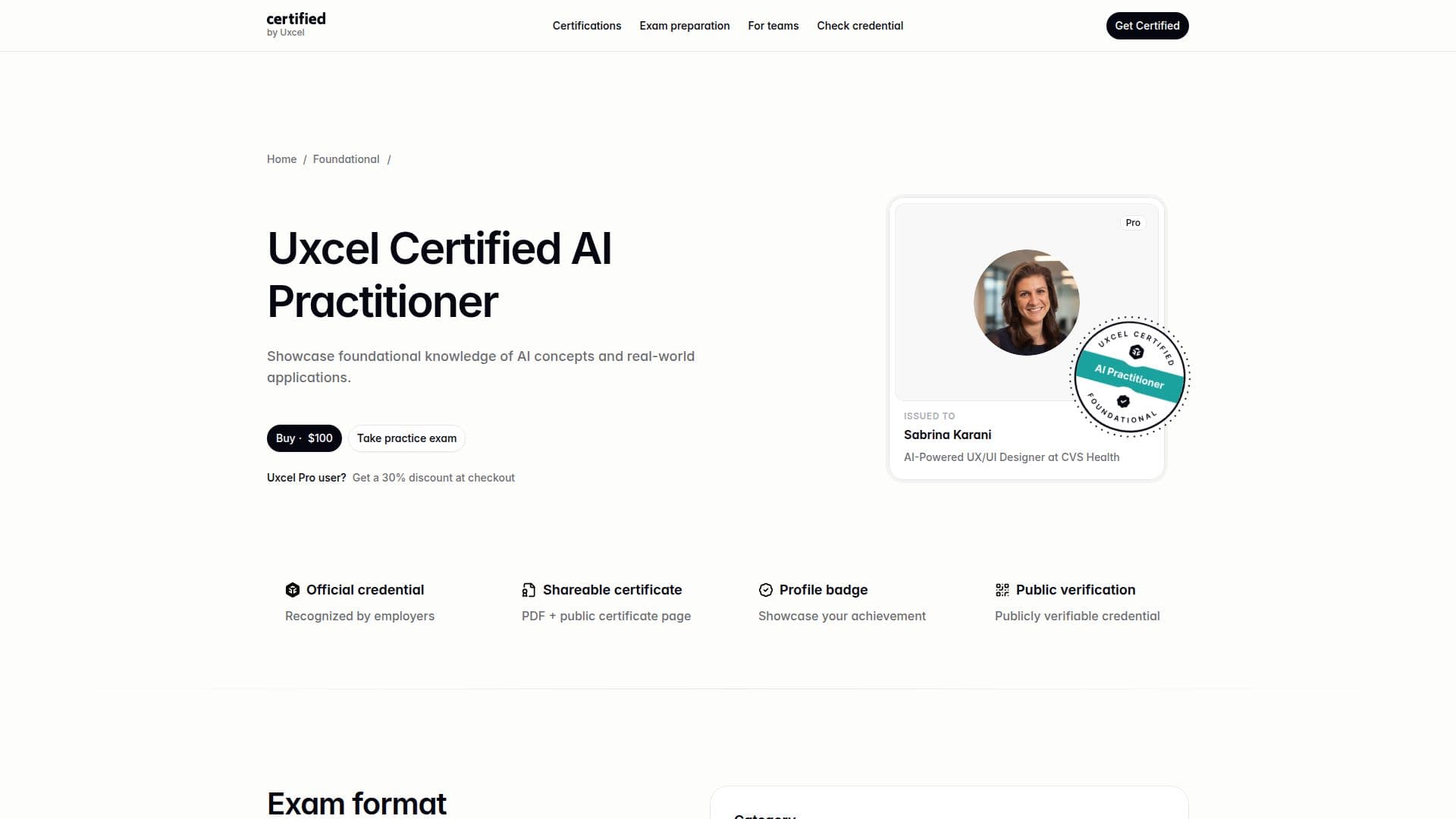
Task: Click the certified by Uxcel logo
Action: (x=296, y=25)
